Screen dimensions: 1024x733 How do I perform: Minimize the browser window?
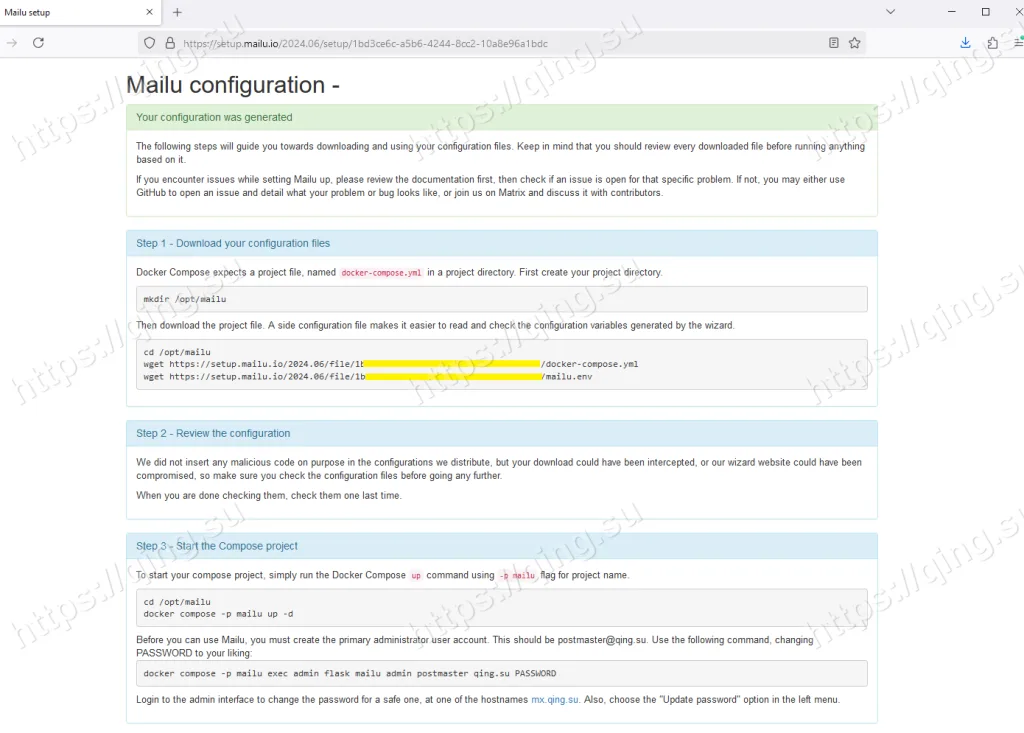(x=952, y=12)
